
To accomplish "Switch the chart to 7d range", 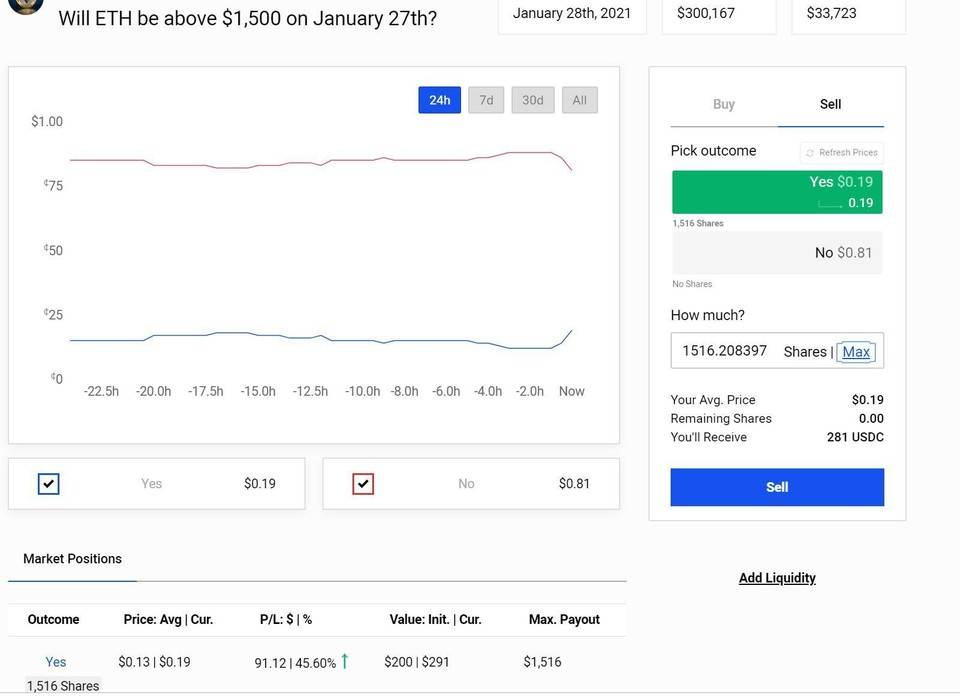I will (x=486, y=100).
